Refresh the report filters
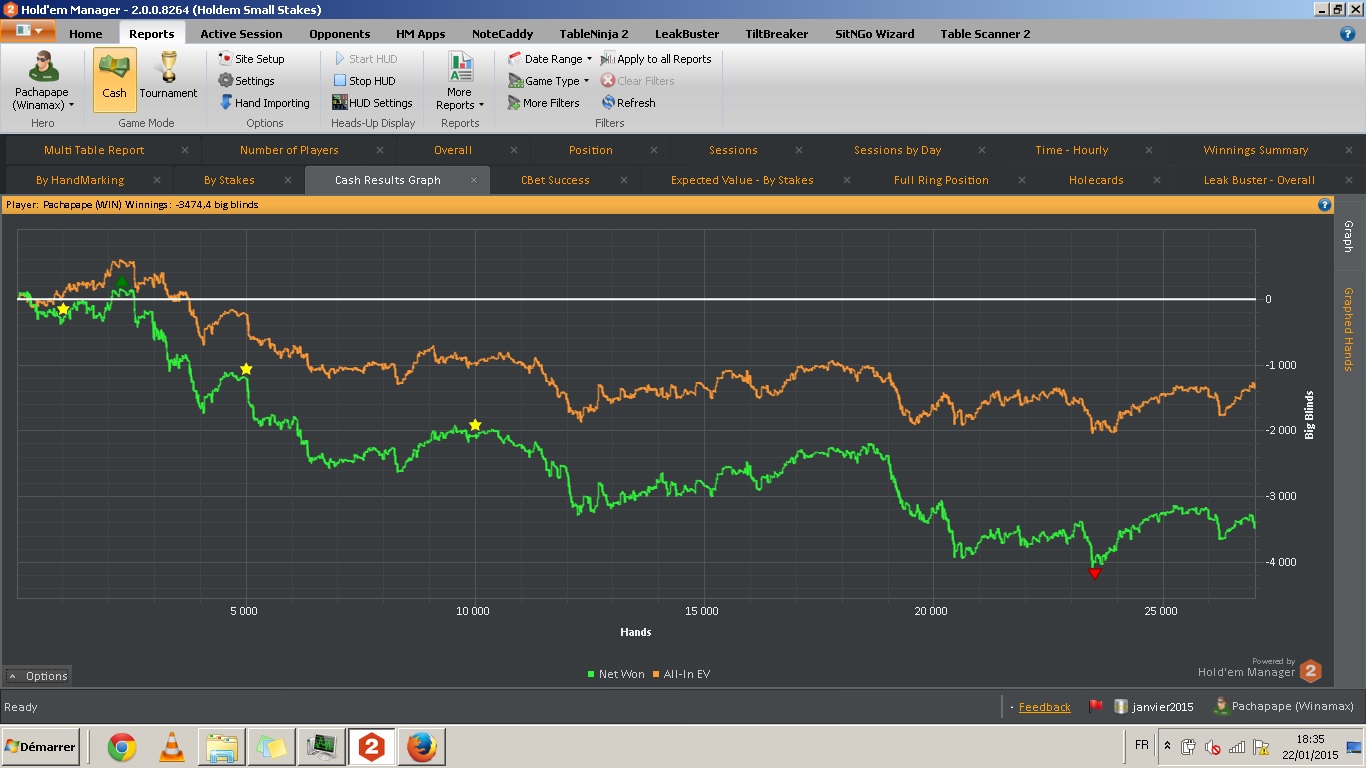Image resolution: width=1366 pixels, height=768 pixels. (629, 103)
